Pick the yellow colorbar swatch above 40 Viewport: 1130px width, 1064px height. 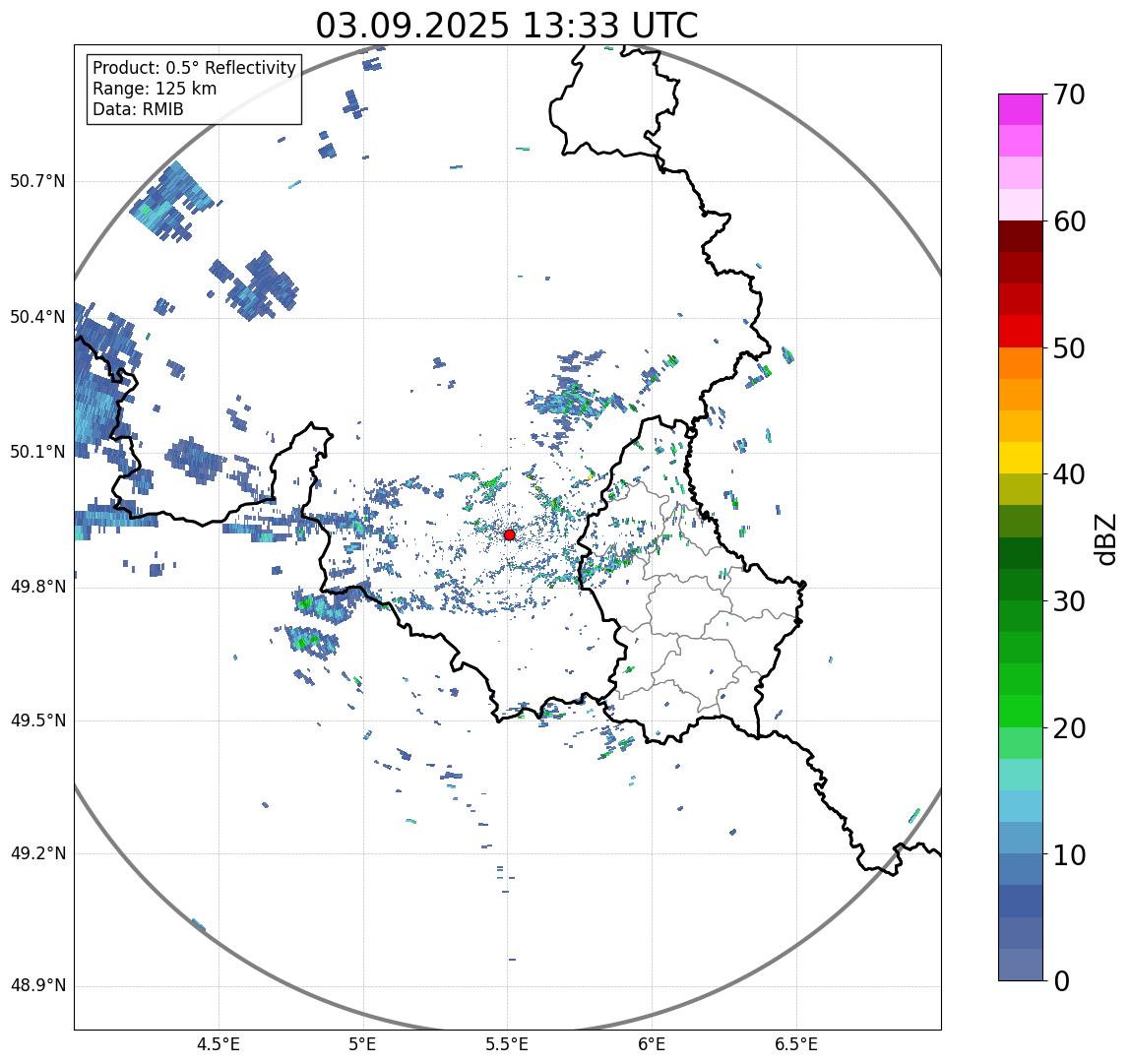point(1021,458)
